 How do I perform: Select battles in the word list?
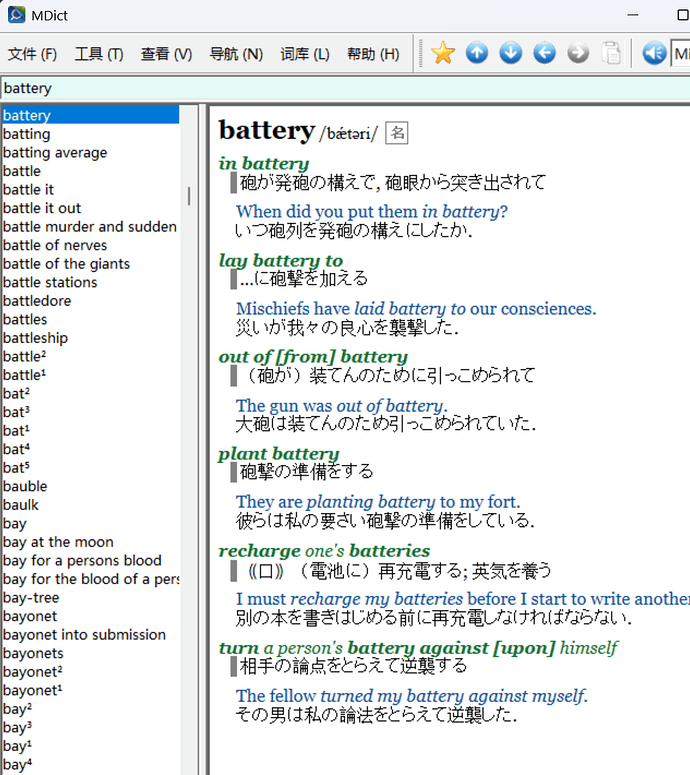[x=25, y=319]
